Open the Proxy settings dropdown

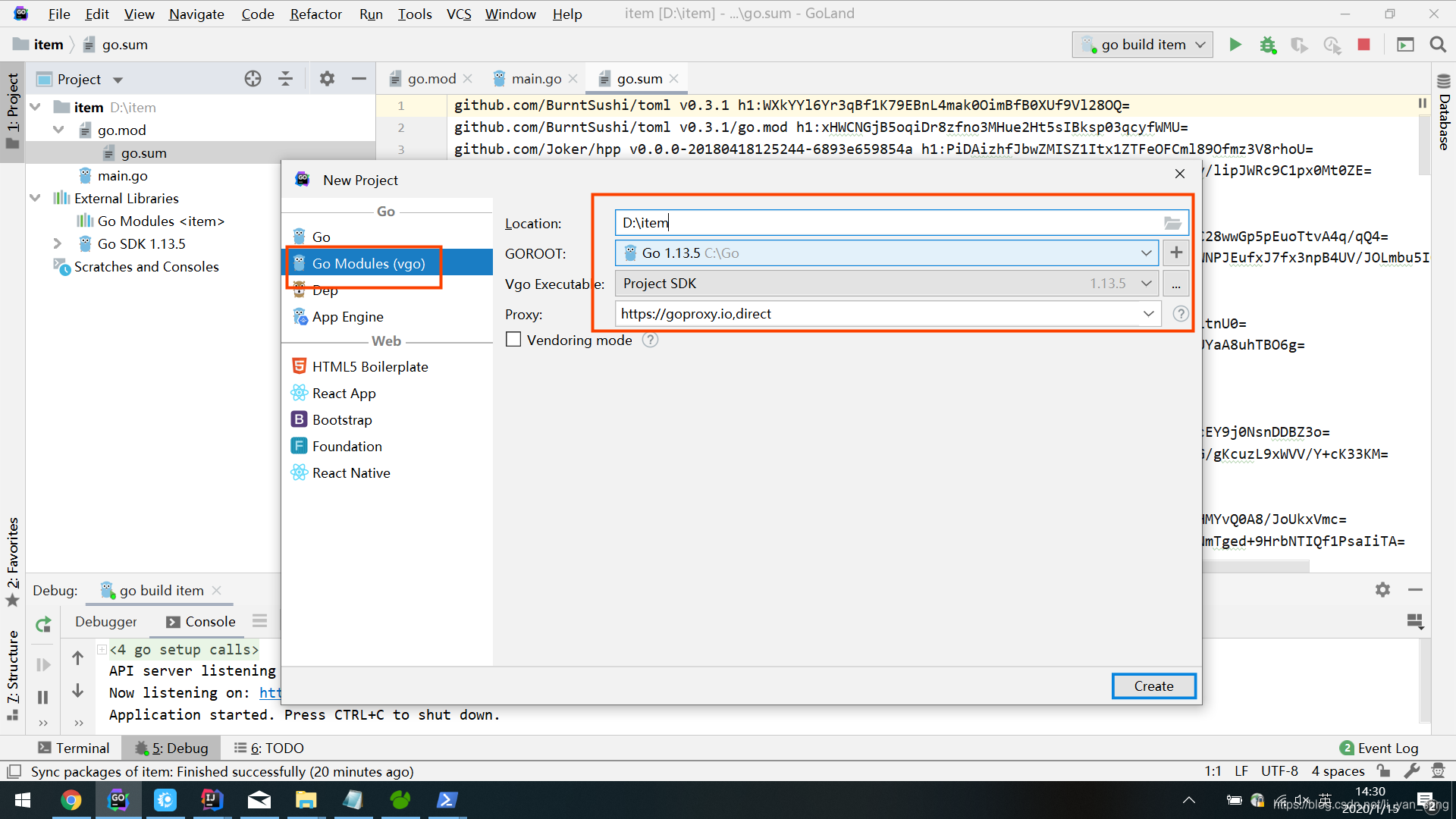pyautogui.click(x=1149, y=313)
